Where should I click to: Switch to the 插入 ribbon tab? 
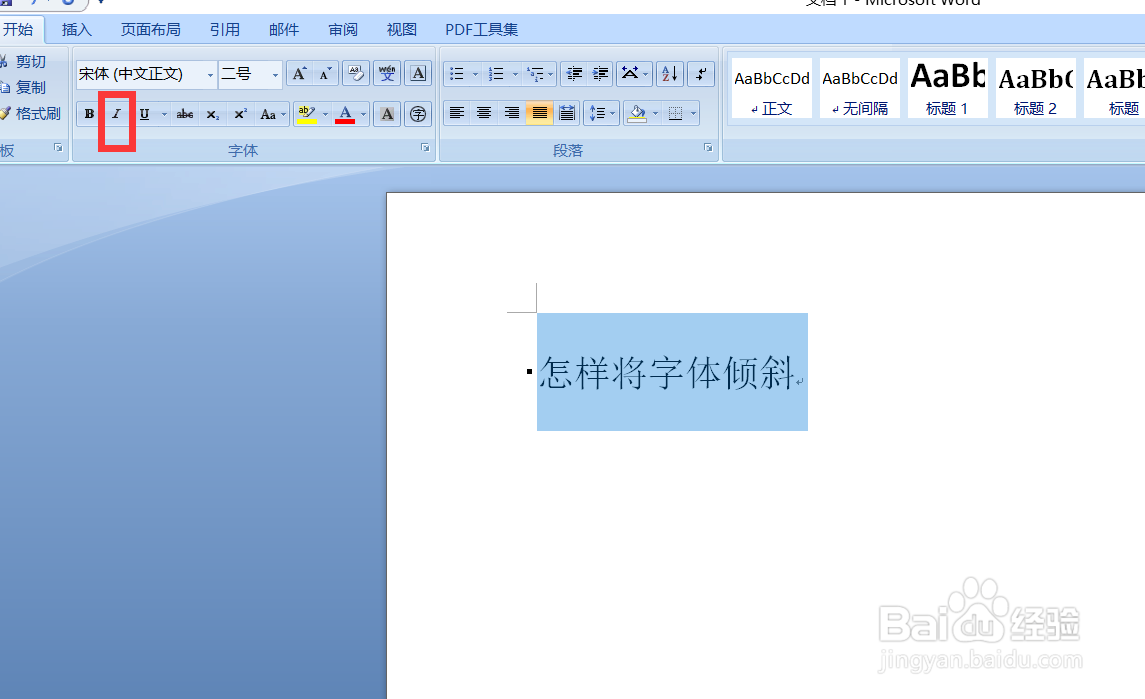(x=77, y=29)
